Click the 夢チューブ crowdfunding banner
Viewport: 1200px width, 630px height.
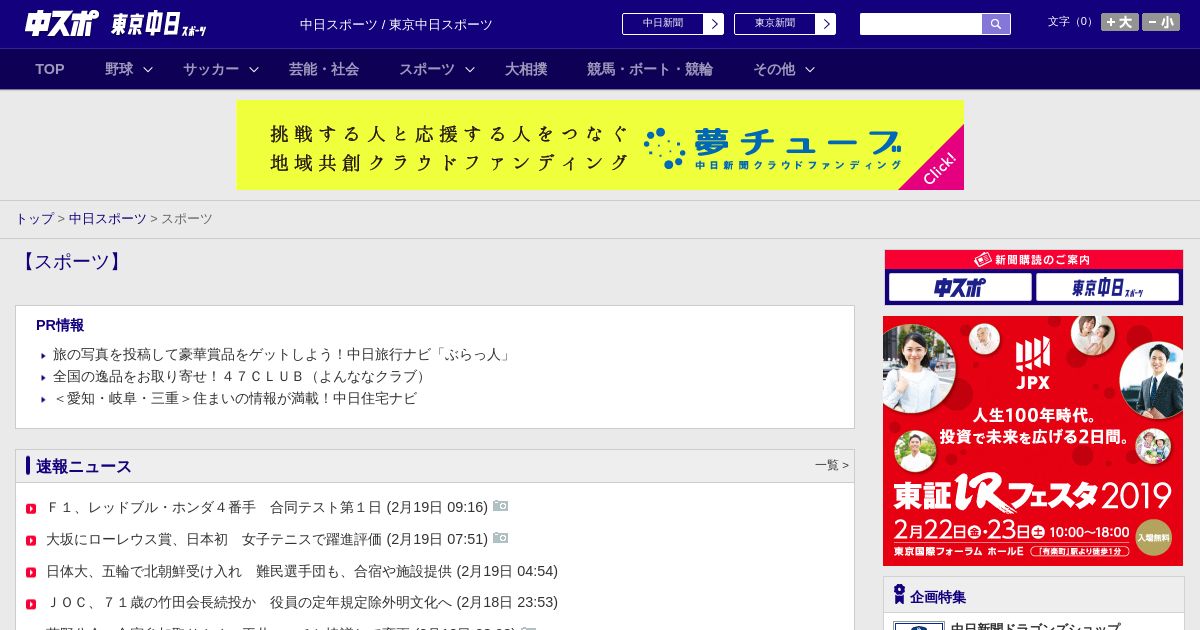600,145
